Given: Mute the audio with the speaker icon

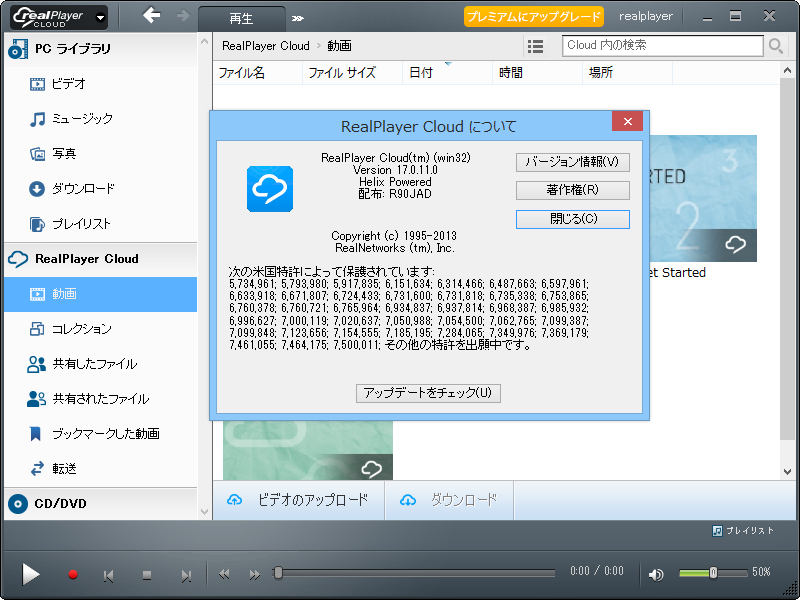Looking at the screenshot, I should 655,574.
